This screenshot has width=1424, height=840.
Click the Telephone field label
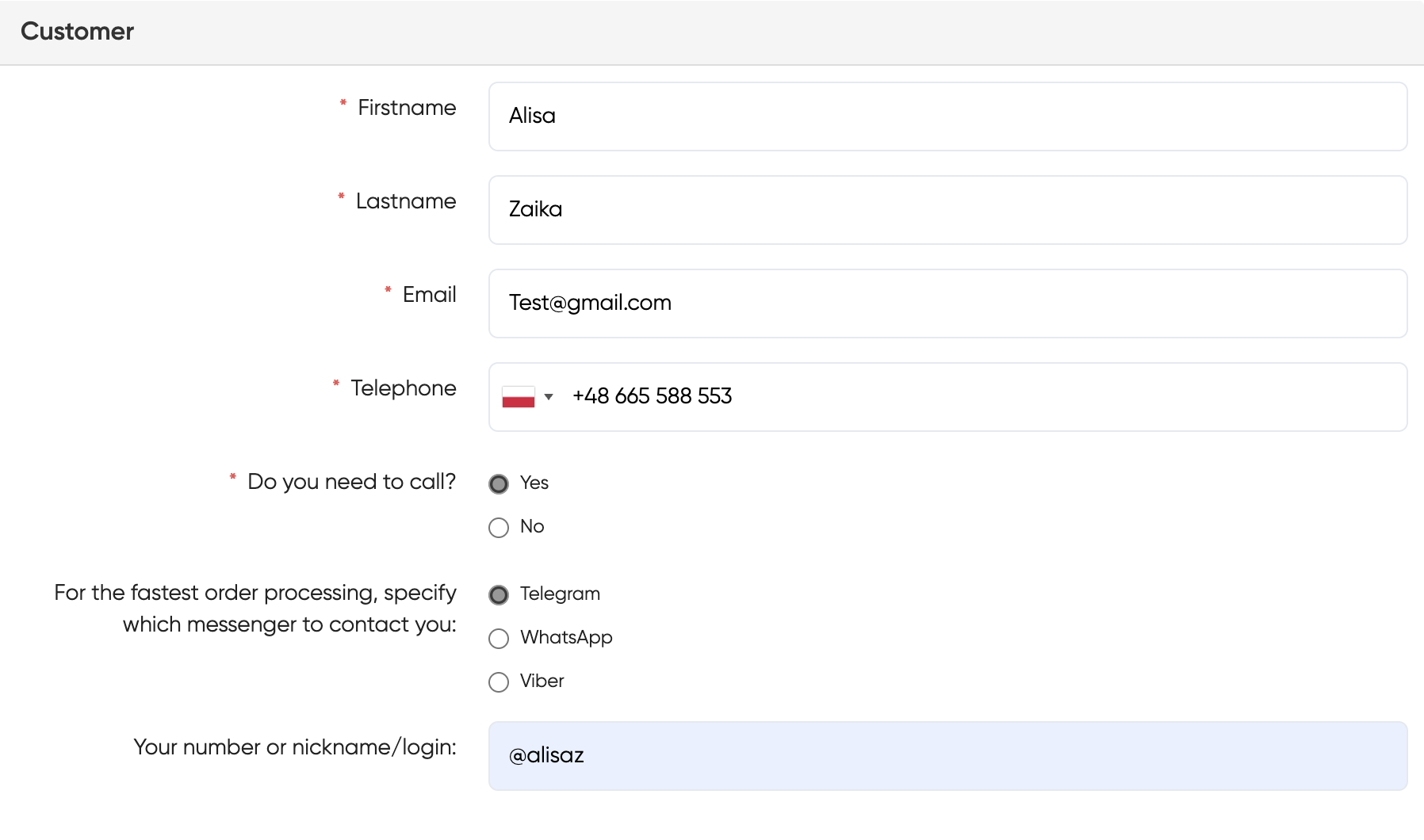coord(403,388)
